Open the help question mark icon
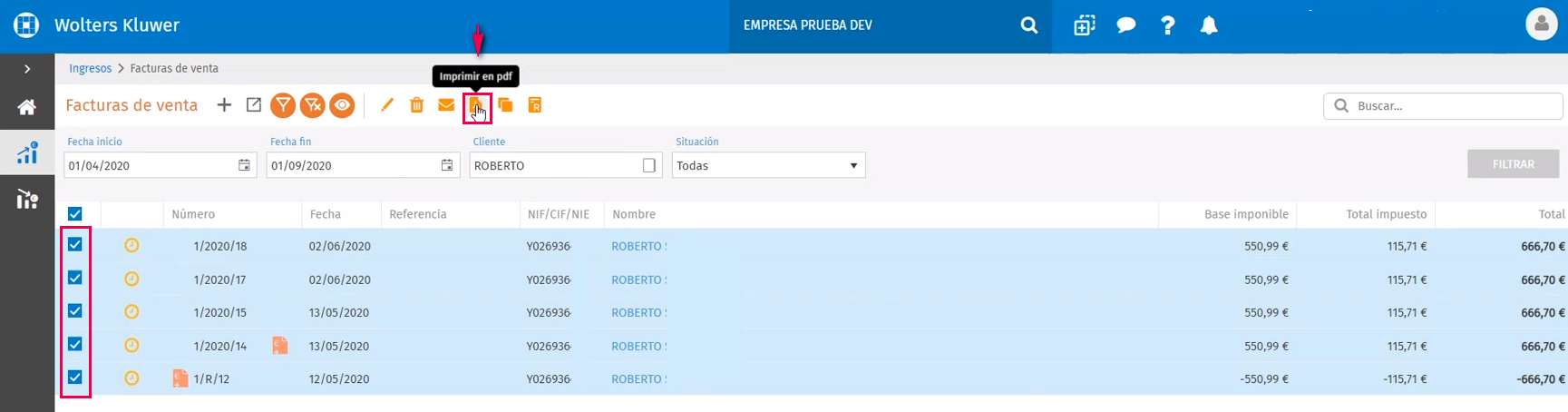1568x412 pixels. click(x=1168, y=25)
